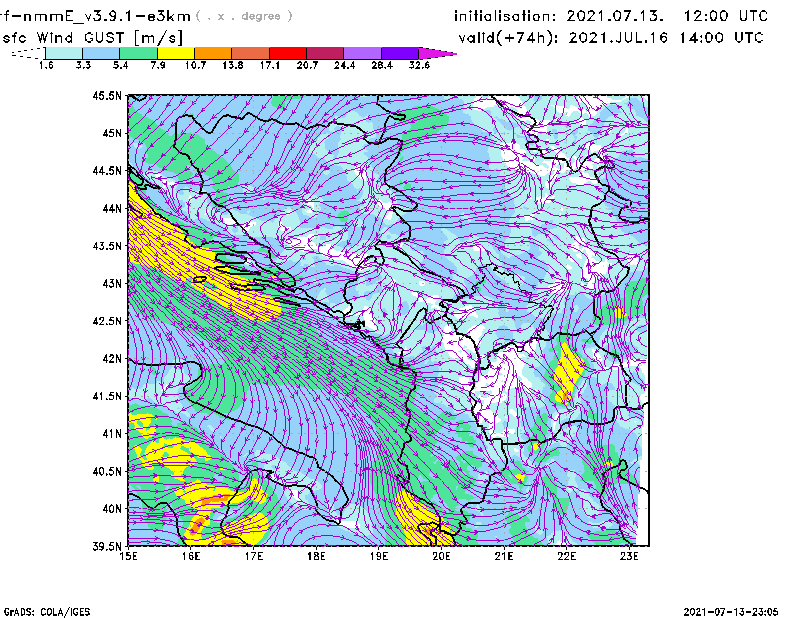Click the 22E longitude label
800x618 pixels.
point(566,556)
